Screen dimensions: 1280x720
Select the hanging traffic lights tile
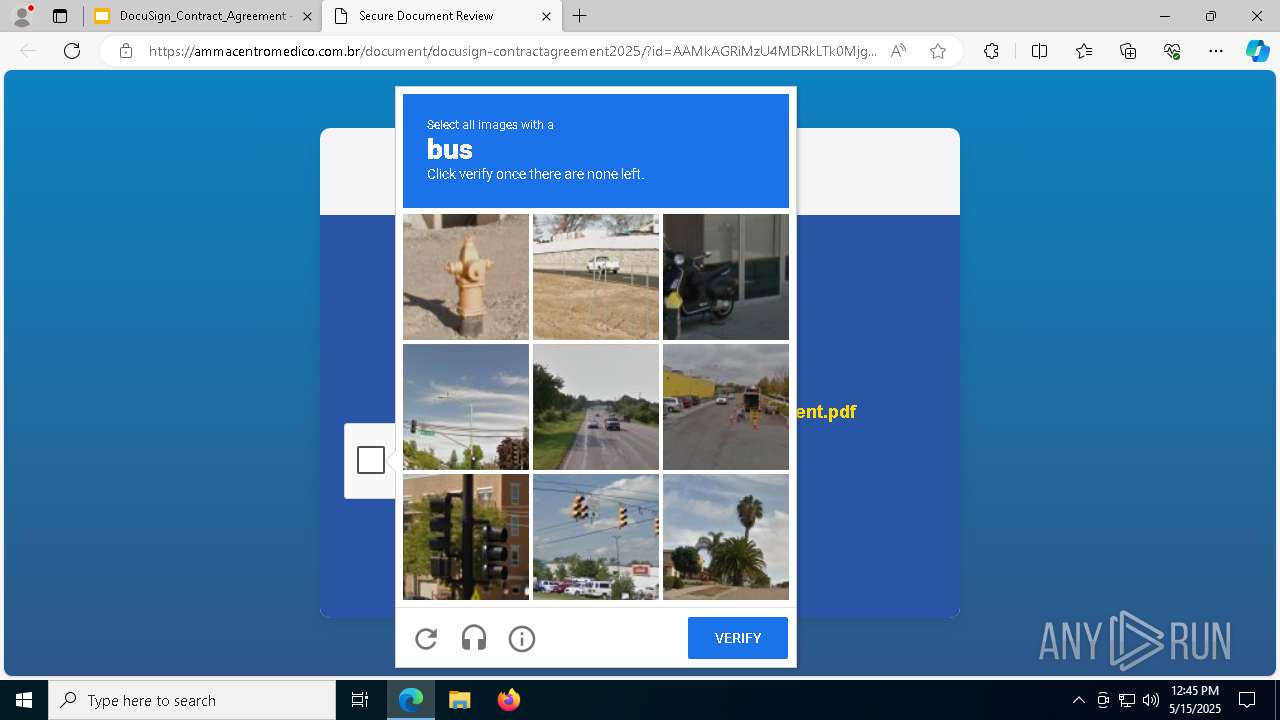(596, 537)
